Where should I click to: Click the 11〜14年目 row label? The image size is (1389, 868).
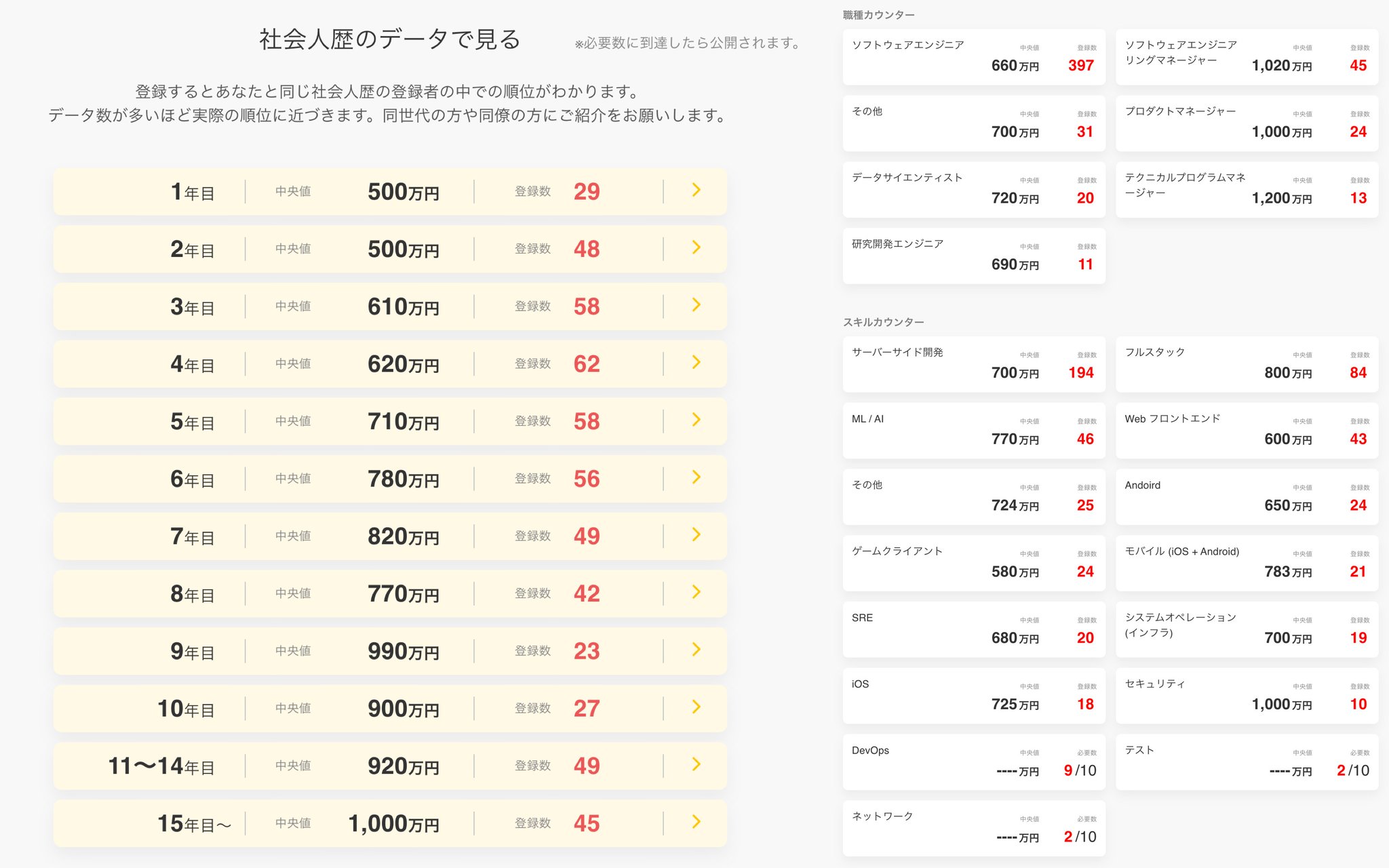[161, 766]
